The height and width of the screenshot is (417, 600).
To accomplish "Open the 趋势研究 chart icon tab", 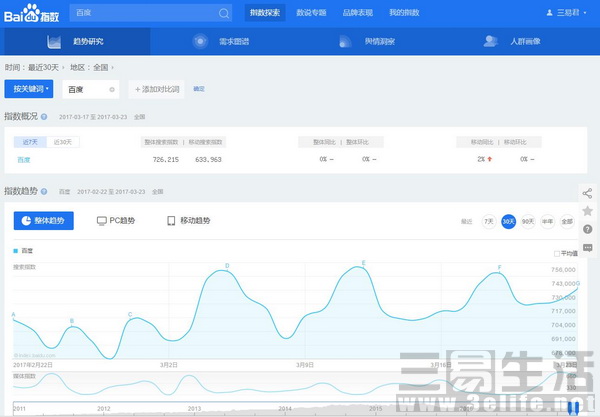I will point(54,42).
